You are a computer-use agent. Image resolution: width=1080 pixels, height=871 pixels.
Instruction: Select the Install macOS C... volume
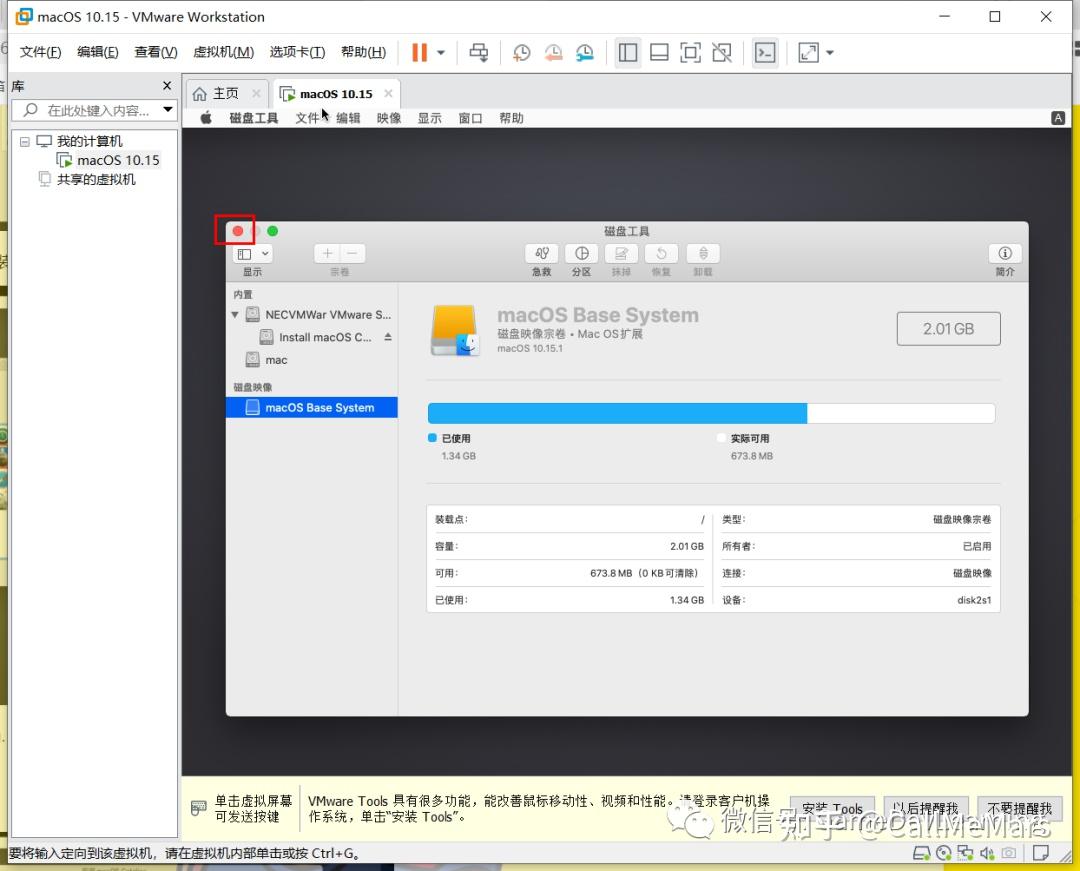pos(316,337)
